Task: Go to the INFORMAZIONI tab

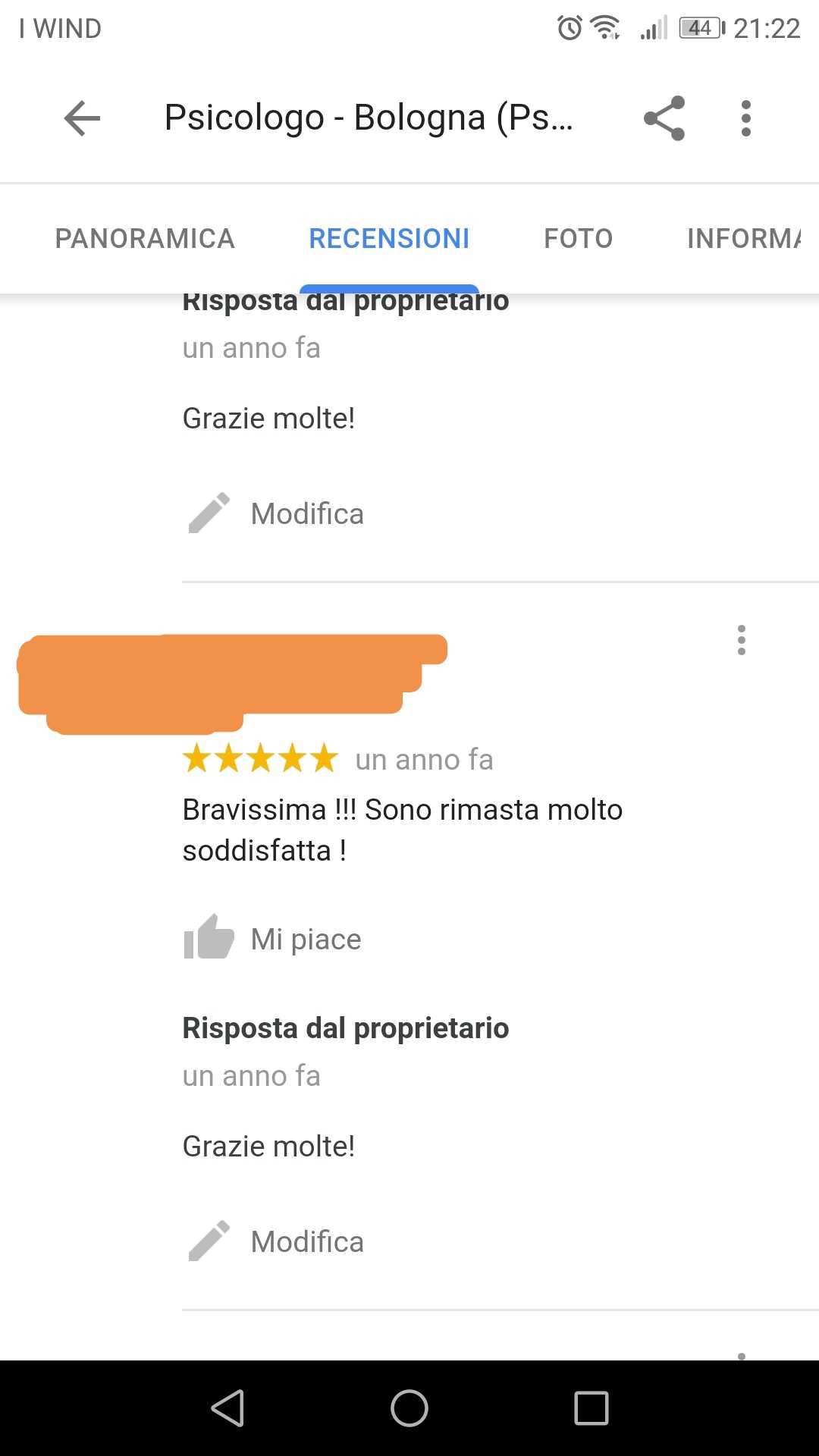Action: [745, 238]
